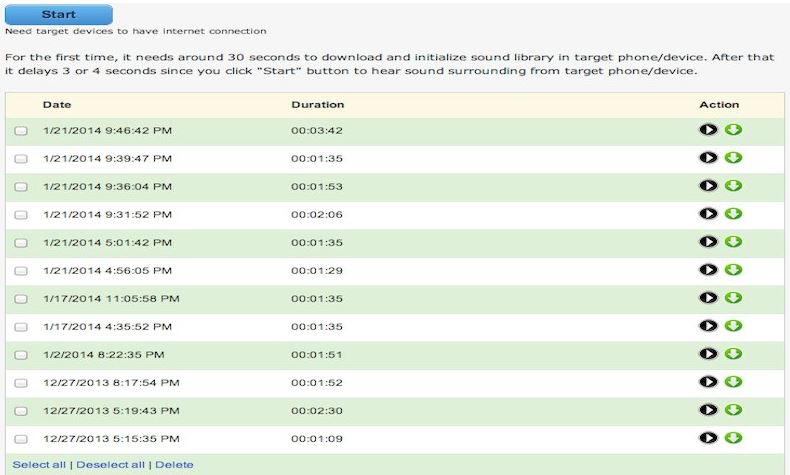The width and height of the screenshot is (790, 475).
Task: Download the 12/27/2013 8:17:54 PM recording
Action: tap(733, 382)
